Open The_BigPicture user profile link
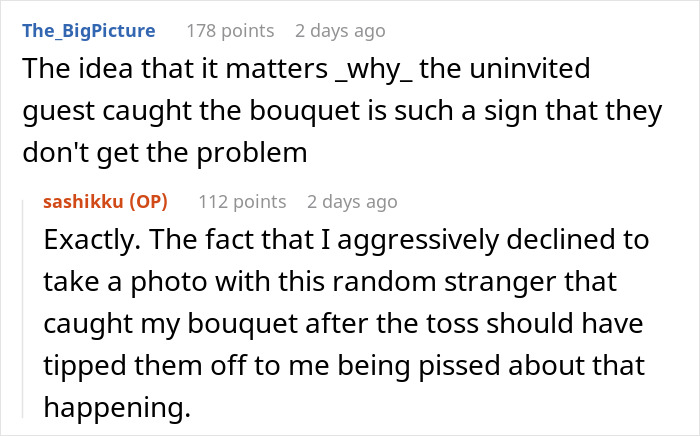The image size is (700, 436). [x=88, y=30]
